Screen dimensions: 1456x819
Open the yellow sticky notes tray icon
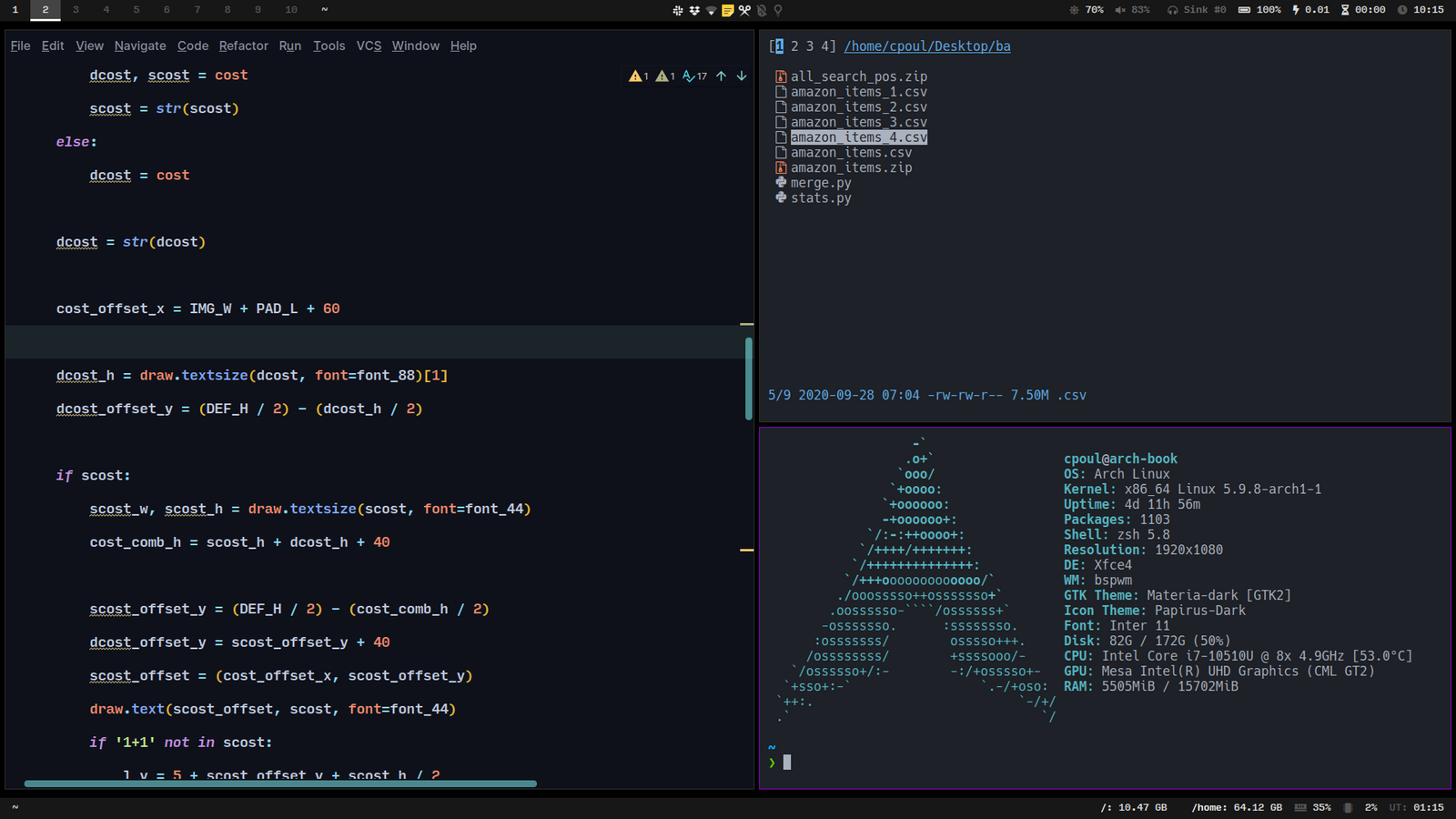[x=727, y=10]
